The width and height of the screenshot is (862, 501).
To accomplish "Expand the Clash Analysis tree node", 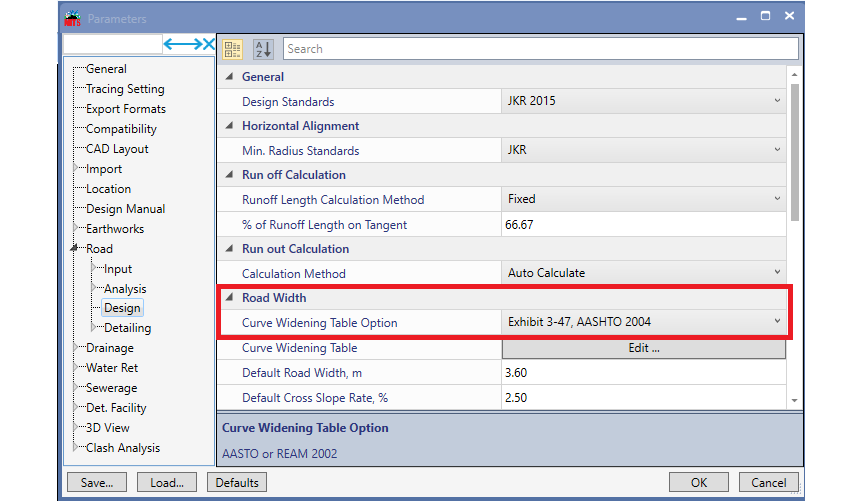I will point(76,447).
